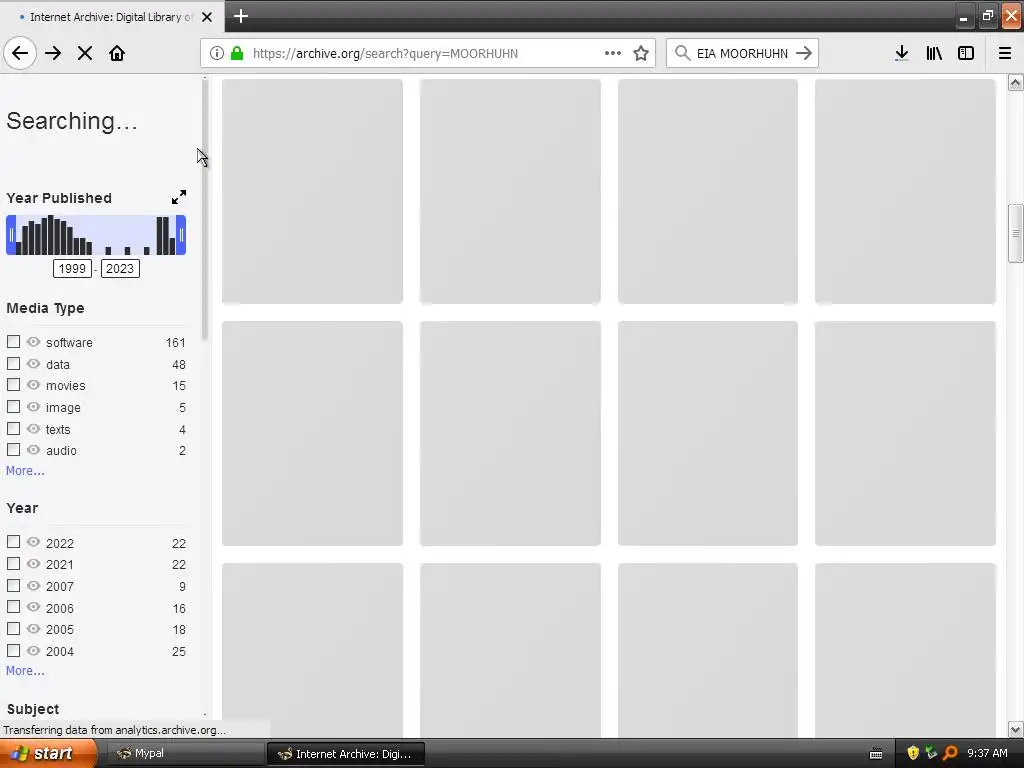Click the EIA MOORHUHN search box
Viewport: 1024px width, 768px height.
pyautogui.click(x=742, y=54)
